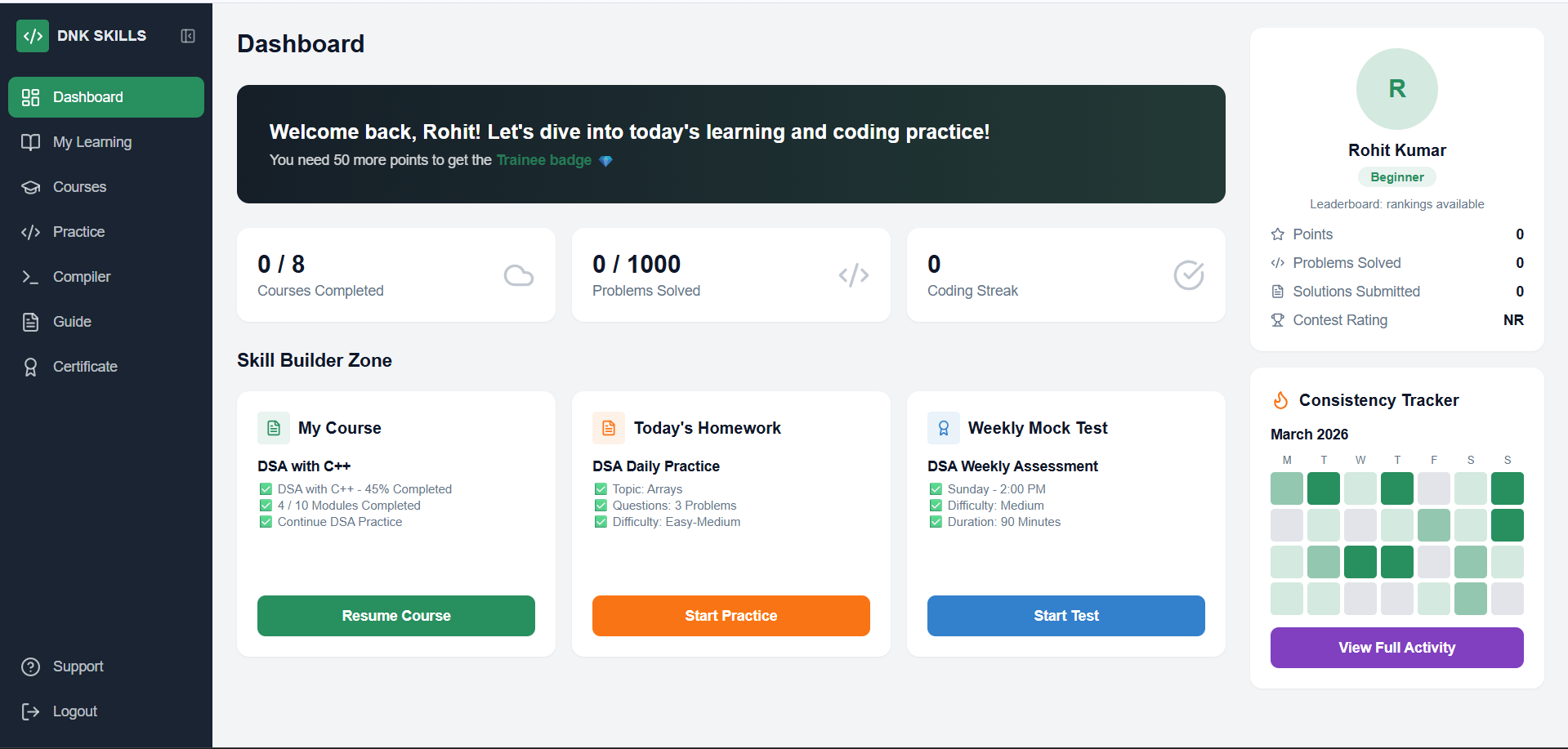
Task: Toggle the 'Duration: 90 Minutes' checkbox
Action: (x=936, y=522)
